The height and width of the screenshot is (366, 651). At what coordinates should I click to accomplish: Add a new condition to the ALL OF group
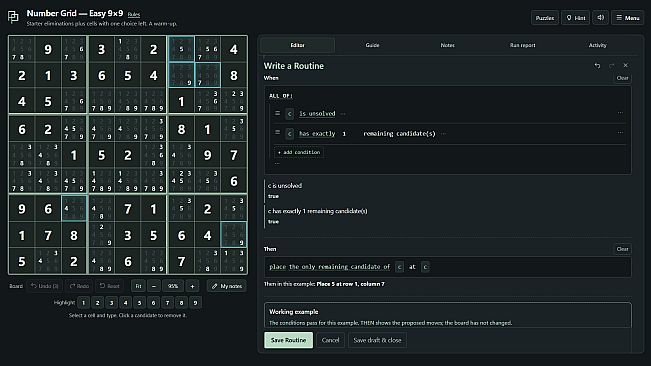[299, 152]
